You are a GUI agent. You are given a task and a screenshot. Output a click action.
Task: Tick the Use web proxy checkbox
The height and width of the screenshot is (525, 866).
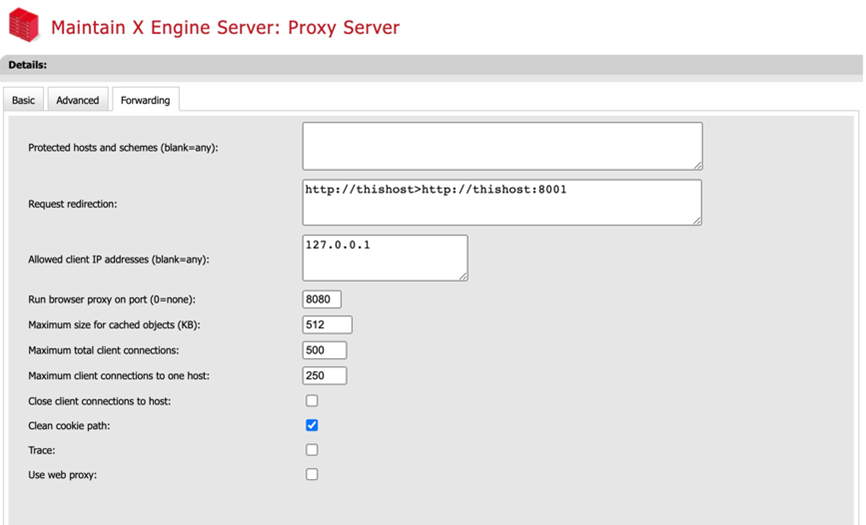312,475
